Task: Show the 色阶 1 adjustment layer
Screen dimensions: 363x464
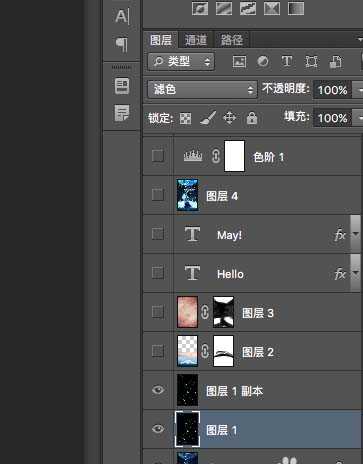Action: 158,156
